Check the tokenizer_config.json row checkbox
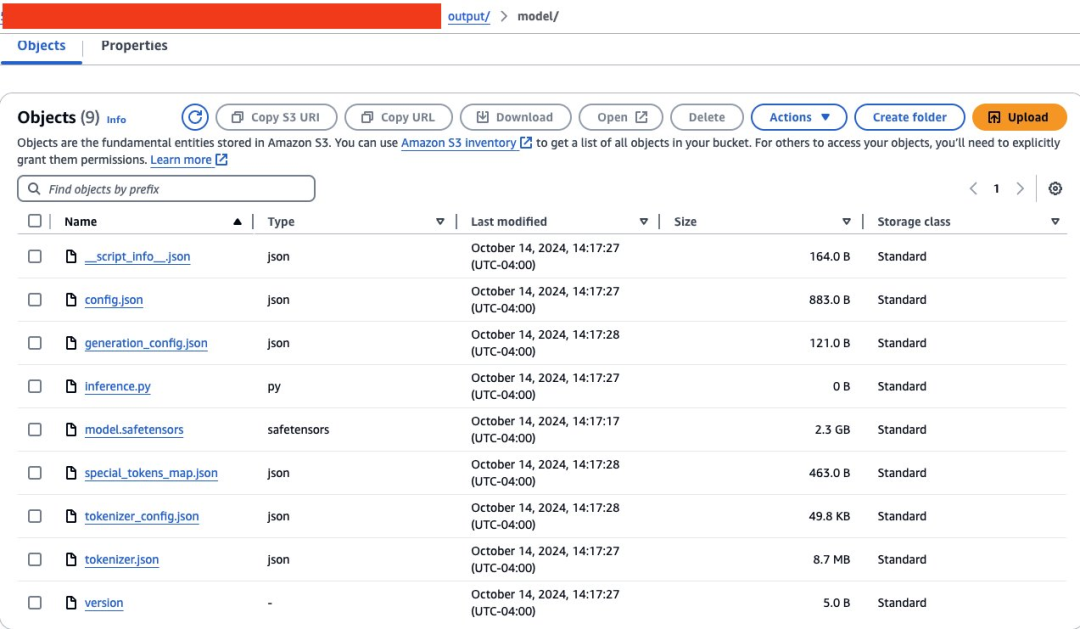Viewport: 1080px width, 629px height. (34, 516)
